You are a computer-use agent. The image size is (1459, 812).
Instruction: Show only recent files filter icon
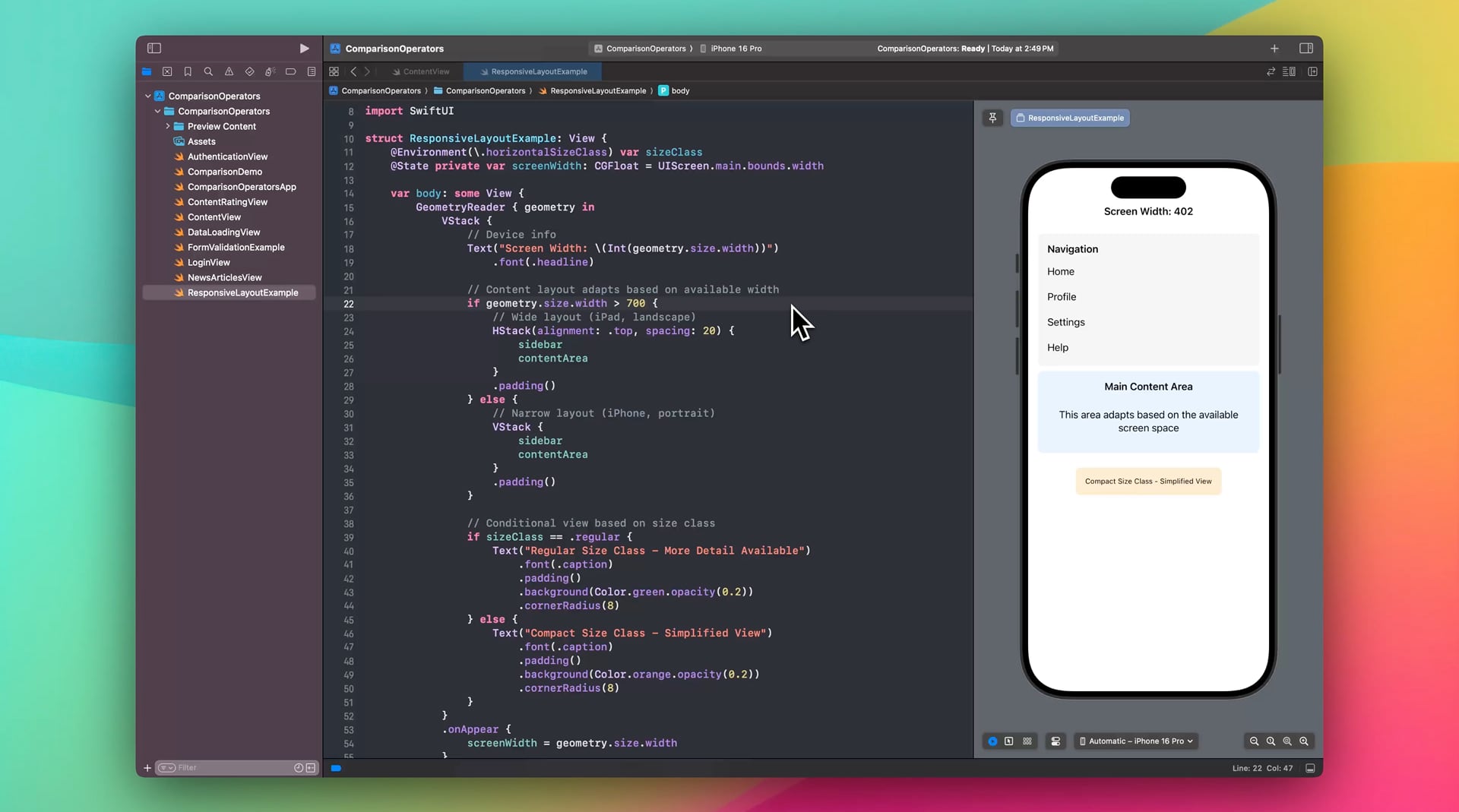tap(299, 768)
